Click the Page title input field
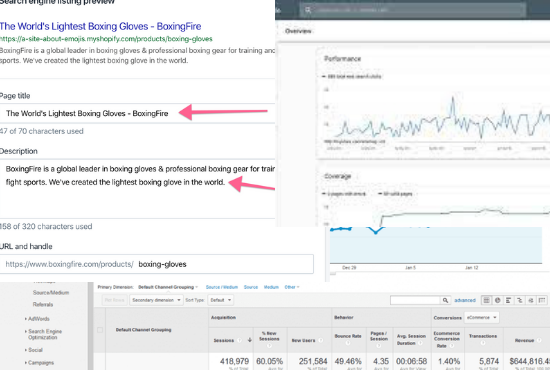The height and width of the screenshot is (370, 550). [137, 113]
